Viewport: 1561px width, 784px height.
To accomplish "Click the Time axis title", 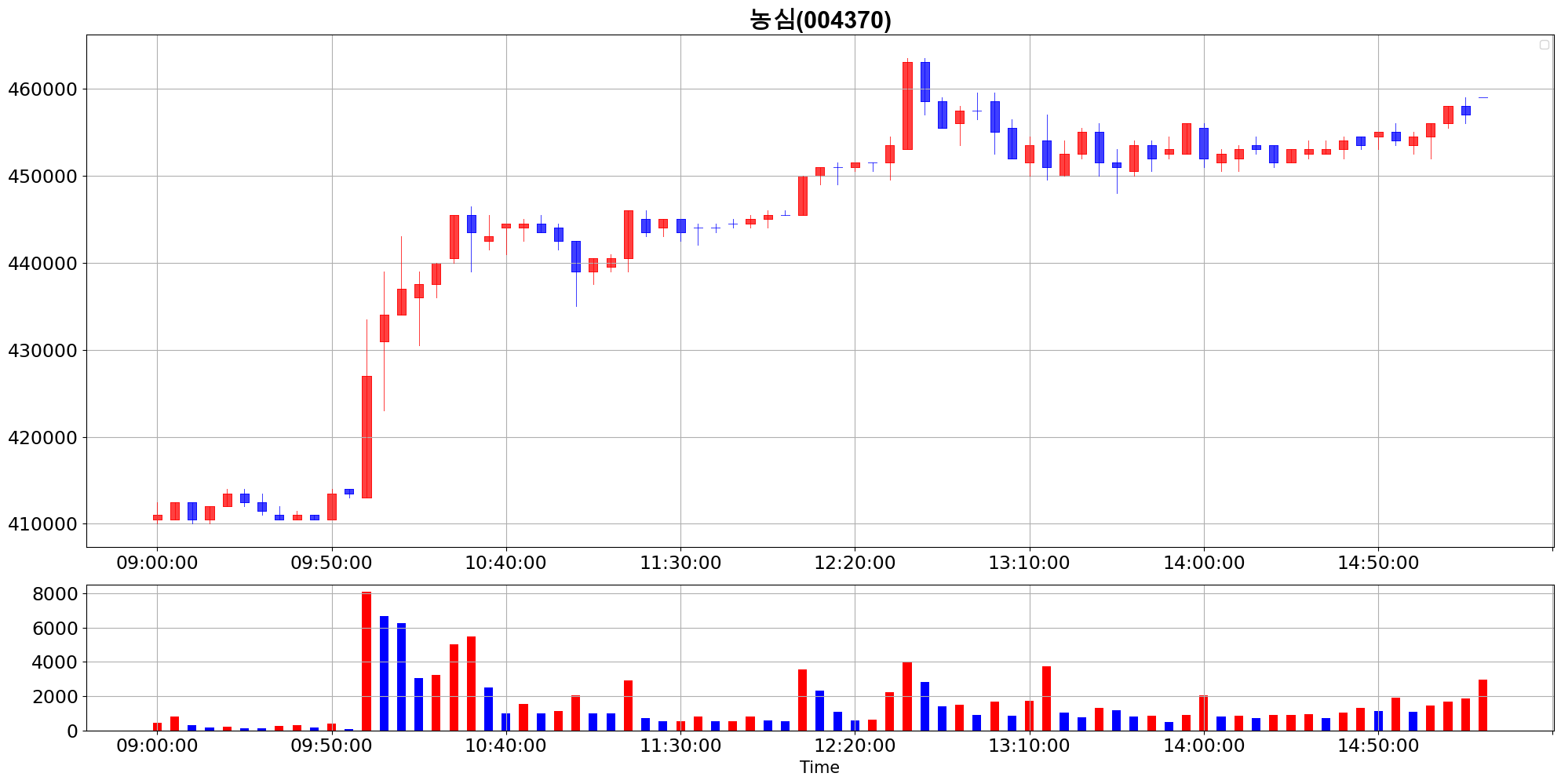I will 819,768.
